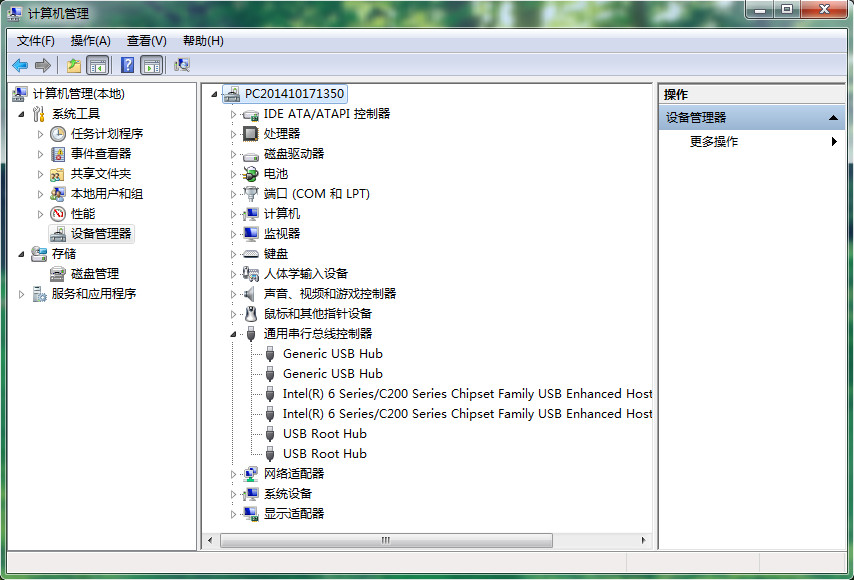Select the second Generic USB Hub entry
The image size is (854, 580).
[x=332, y=374]
